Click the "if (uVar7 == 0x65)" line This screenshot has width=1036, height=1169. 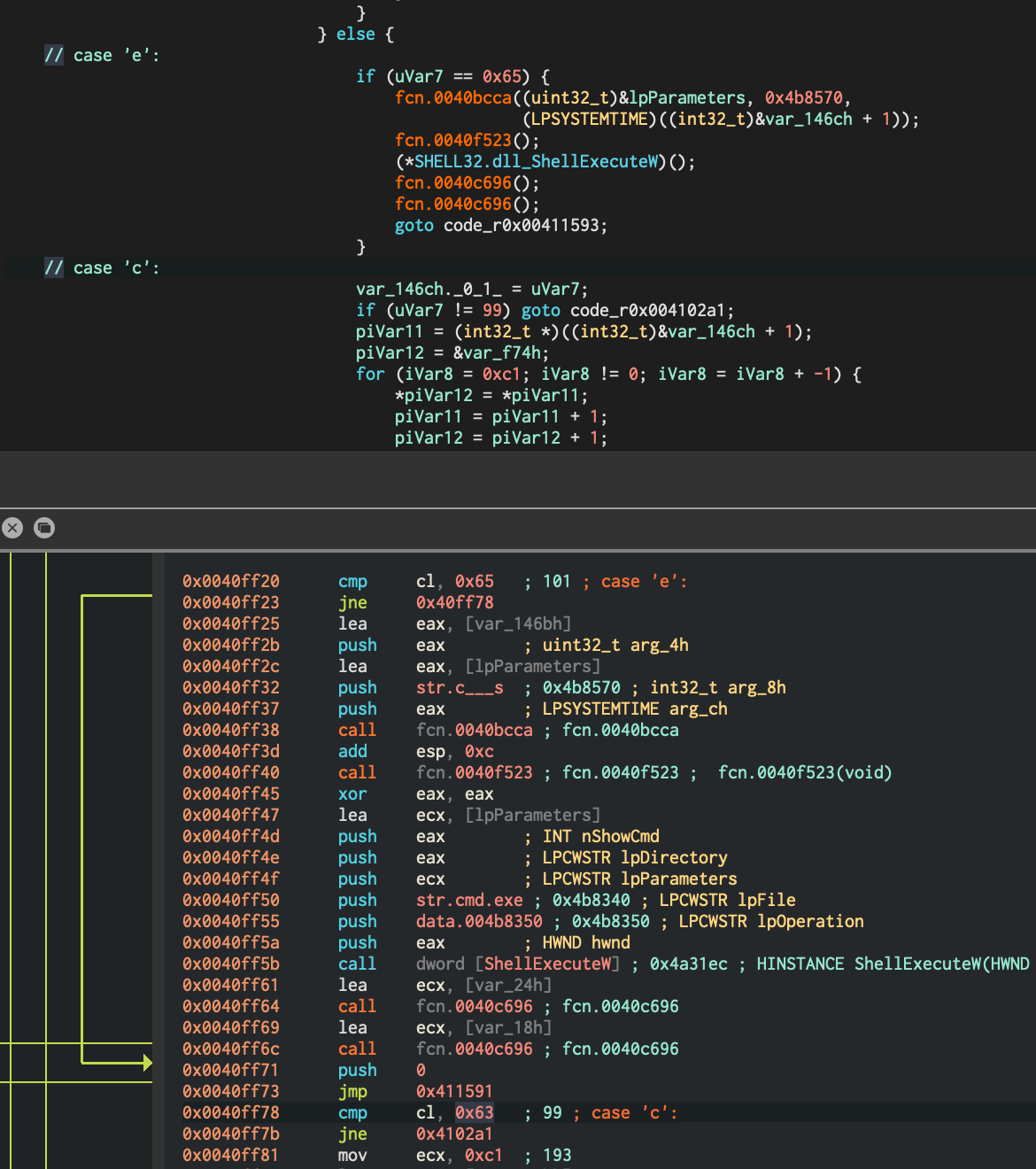click(x=453, y=76)
